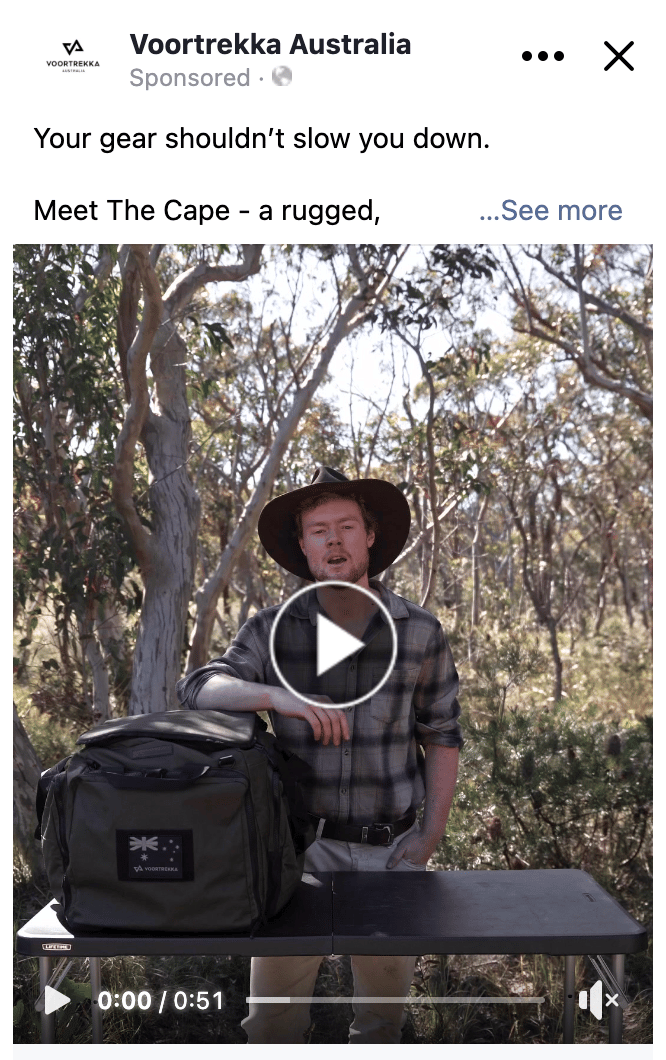Start the video with the large circular play button
Viewport: 666px width, 1060px height.
coord(333,644)
